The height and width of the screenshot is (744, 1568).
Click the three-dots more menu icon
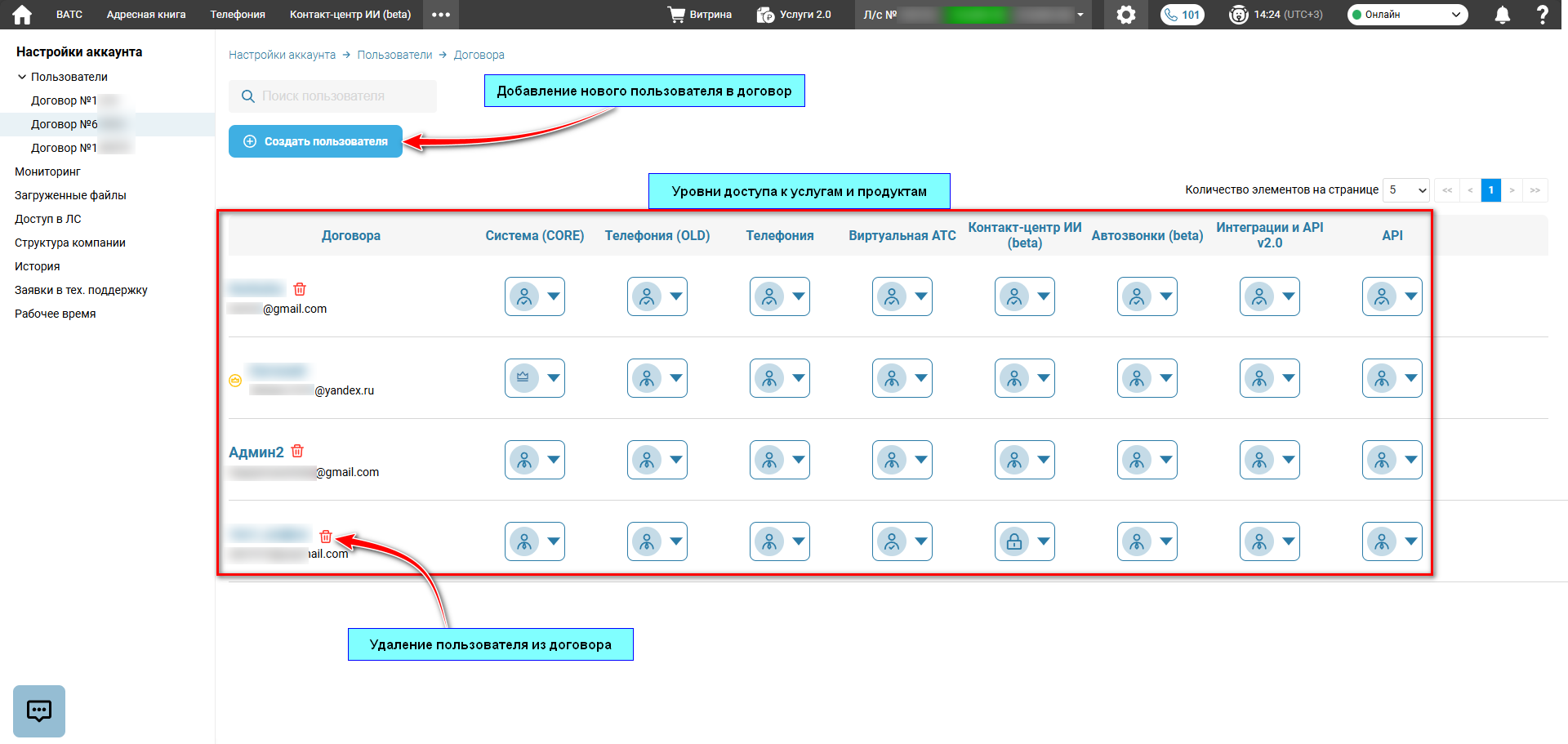tap(441, 15)
